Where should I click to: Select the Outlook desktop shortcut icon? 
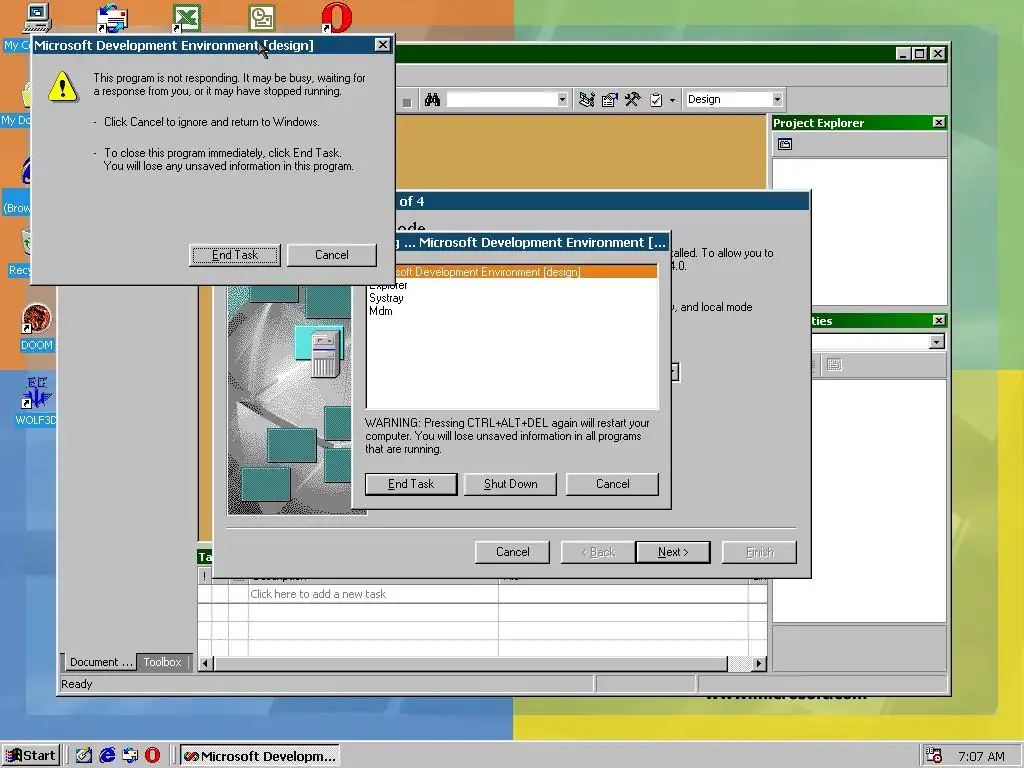[x=262, y=18]
